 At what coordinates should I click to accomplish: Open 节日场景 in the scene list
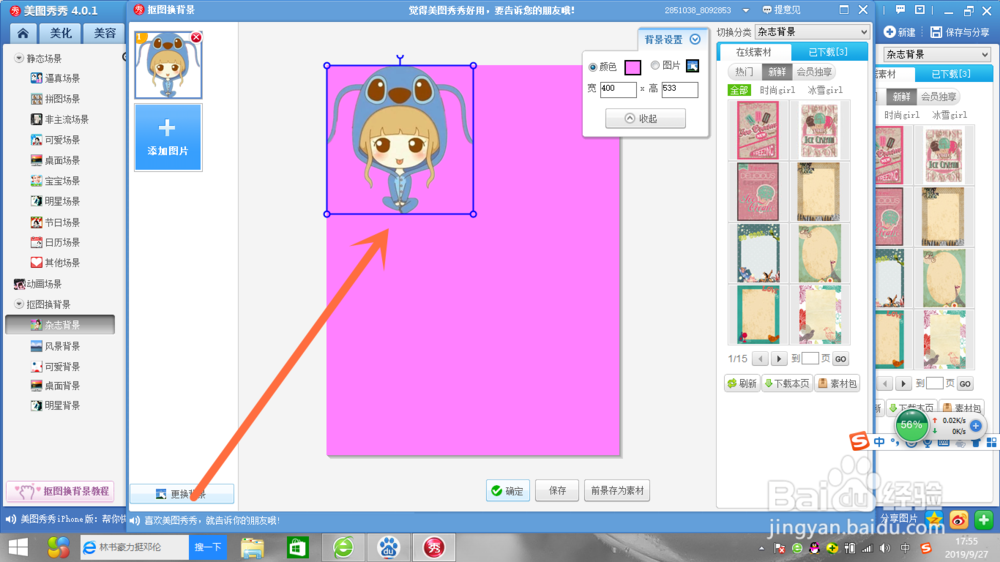(55, 222)
